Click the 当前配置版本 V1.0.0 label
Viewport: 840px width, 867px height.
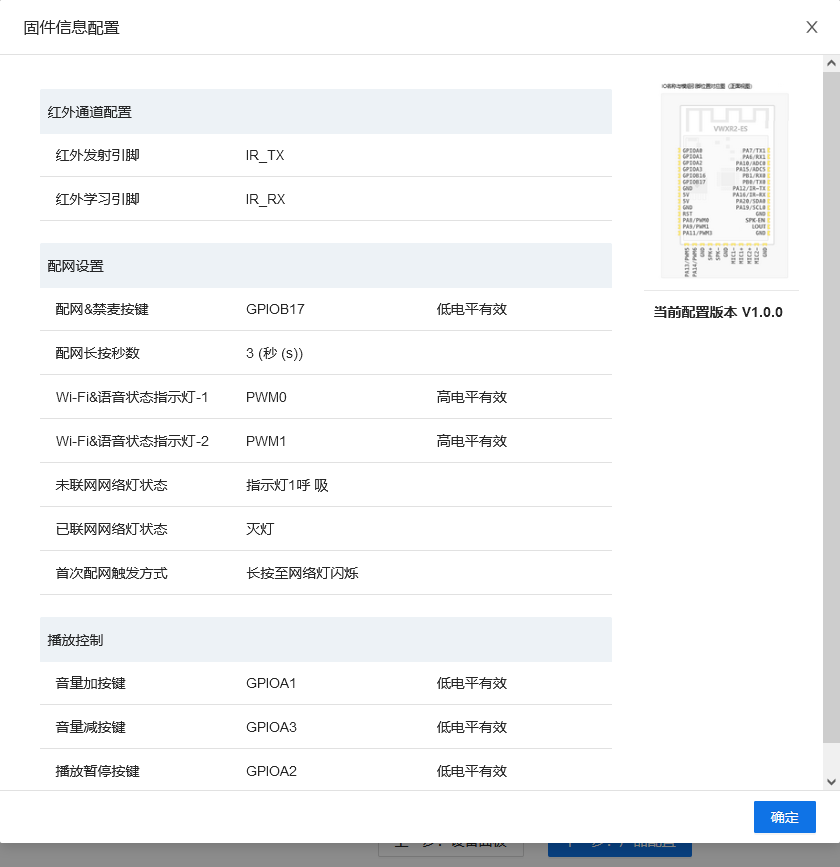718,312
